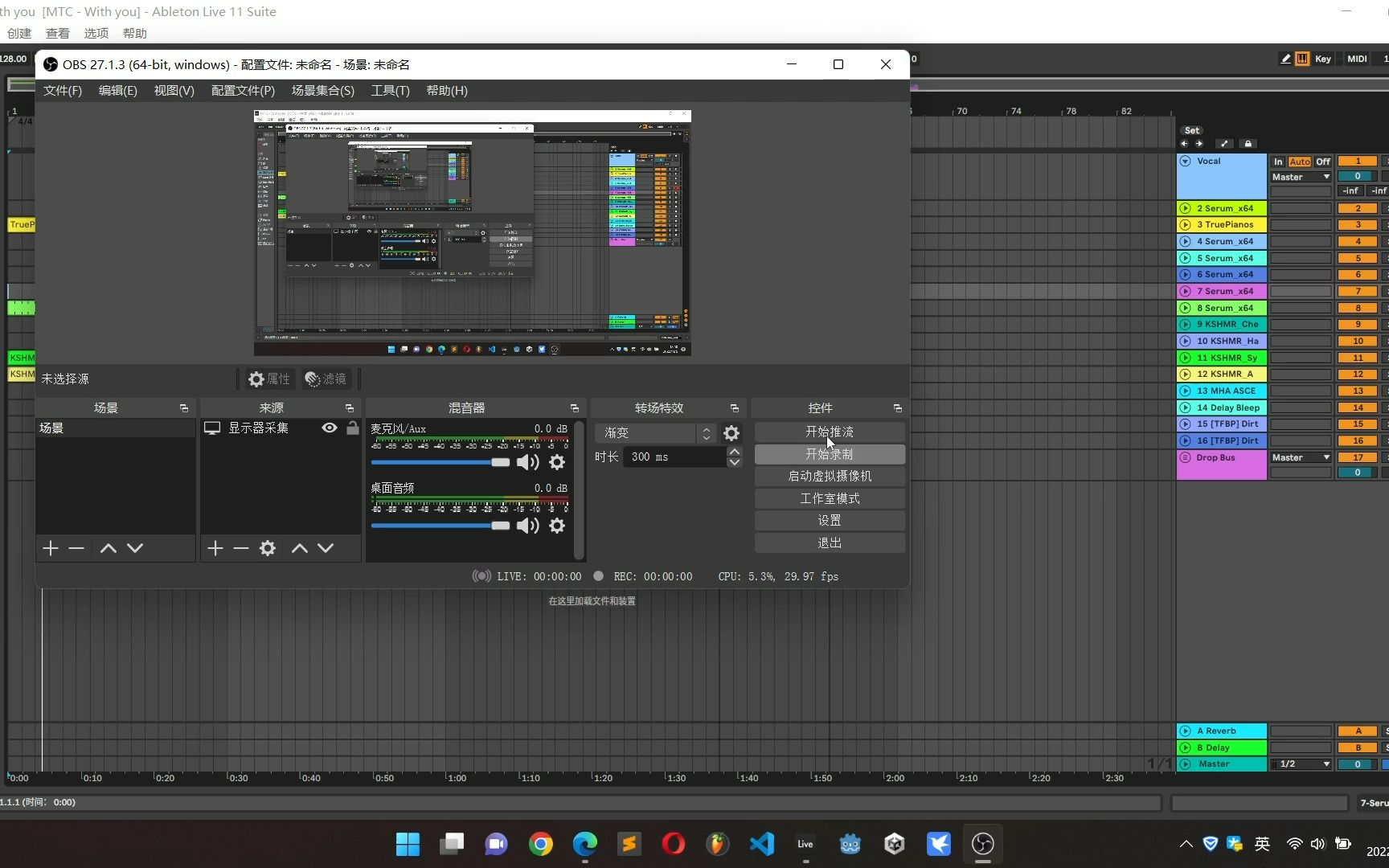
Task: Move the source up in the sources panel
Action: click(300, 548)
